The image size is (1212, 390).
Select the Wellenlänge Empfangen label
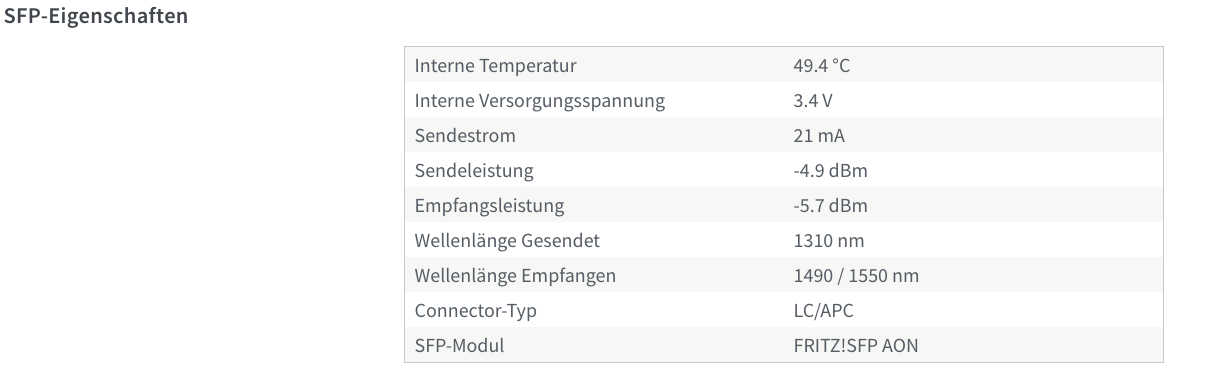point(515,276)
